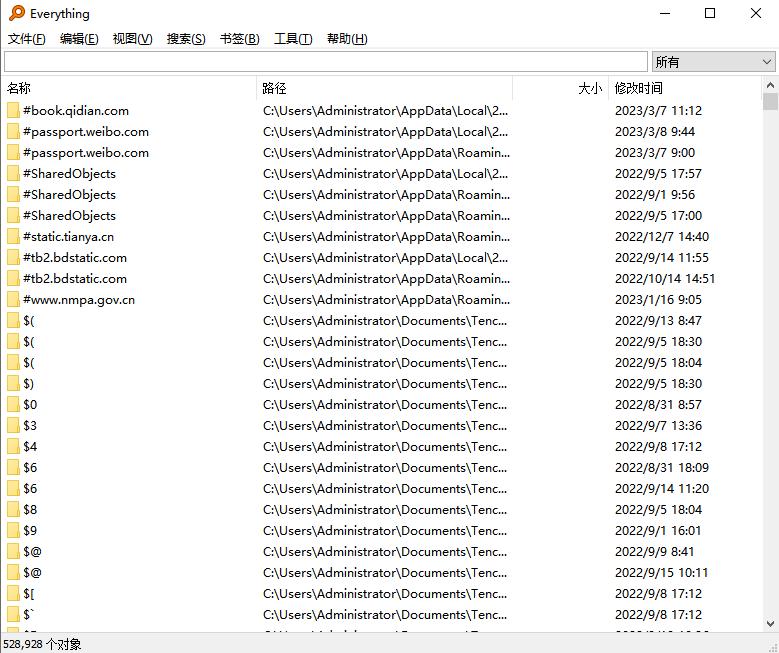779x653 pixels.
Task: Maximize the Everything window
Action: coord(710,13)
